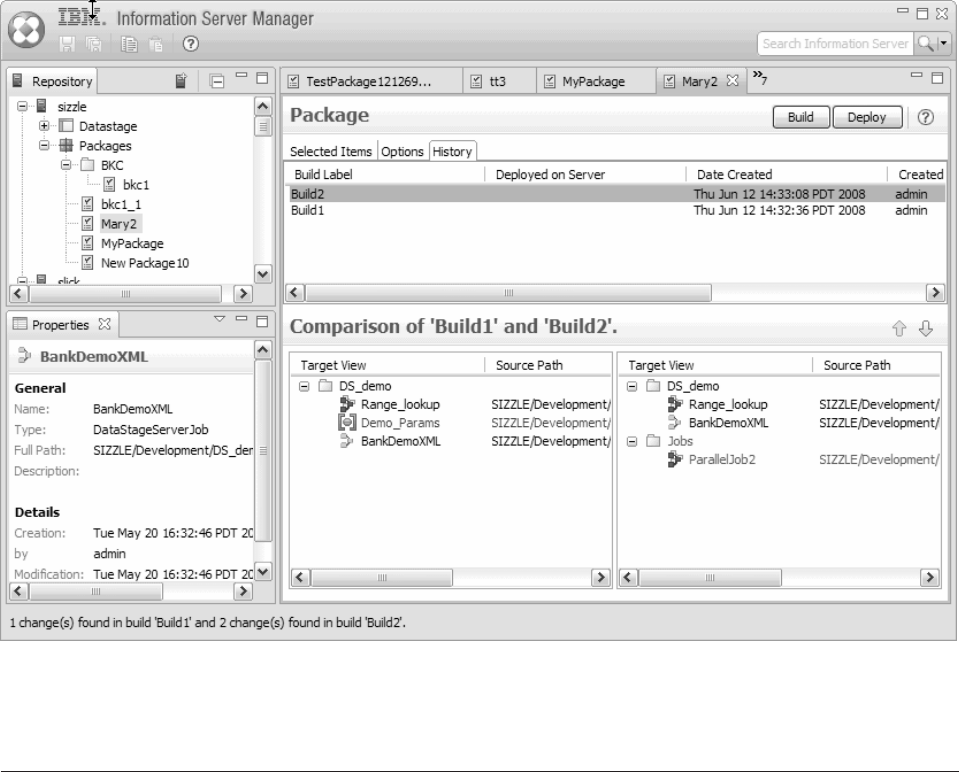Collapse the Packages tree node
Image resolution: width=959 pixels, height=772 pixels.
point(44,146)
